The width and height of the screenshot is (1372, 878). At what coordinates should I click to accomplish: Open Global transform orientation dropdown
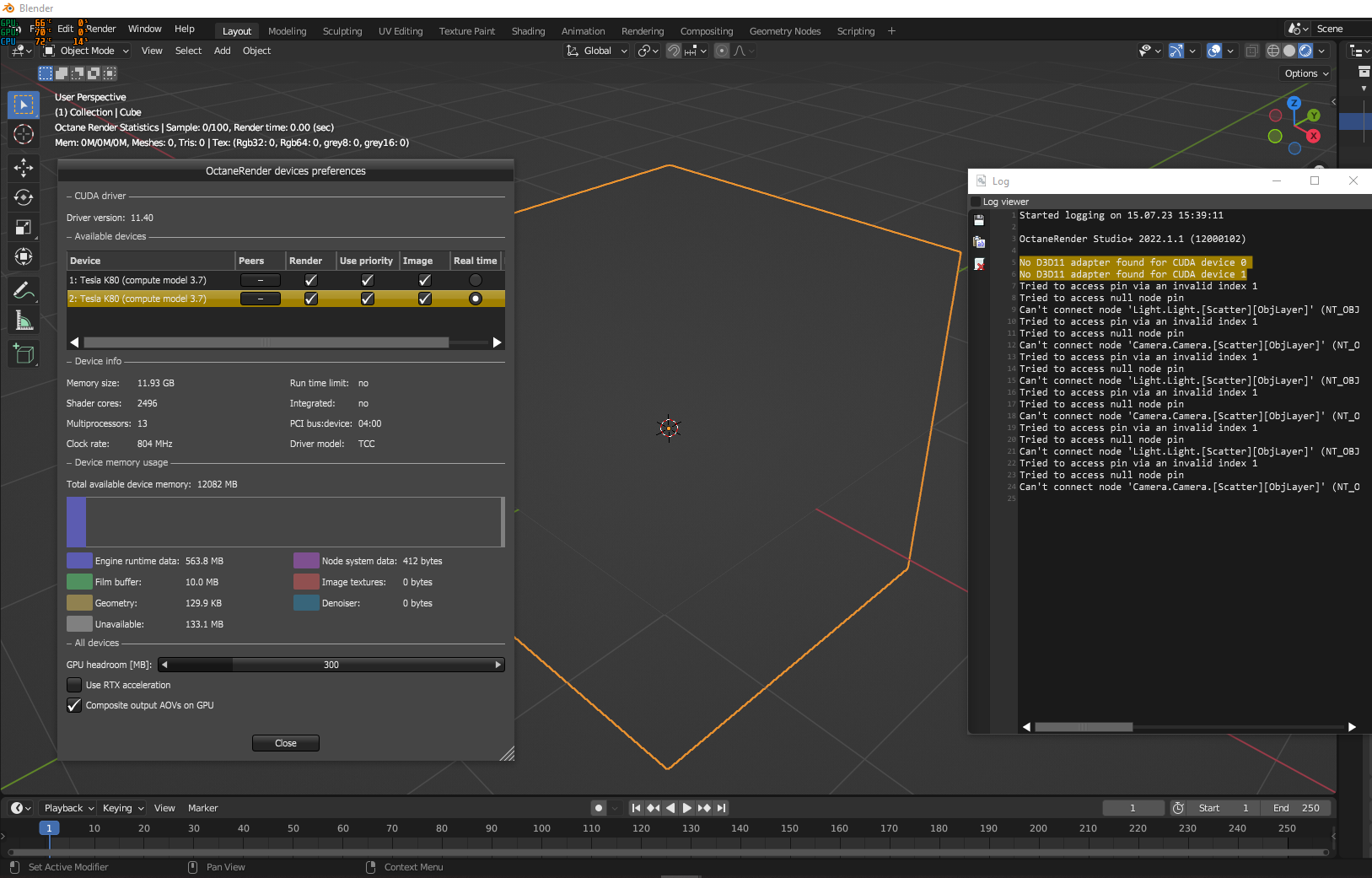[x=597, y=51]
